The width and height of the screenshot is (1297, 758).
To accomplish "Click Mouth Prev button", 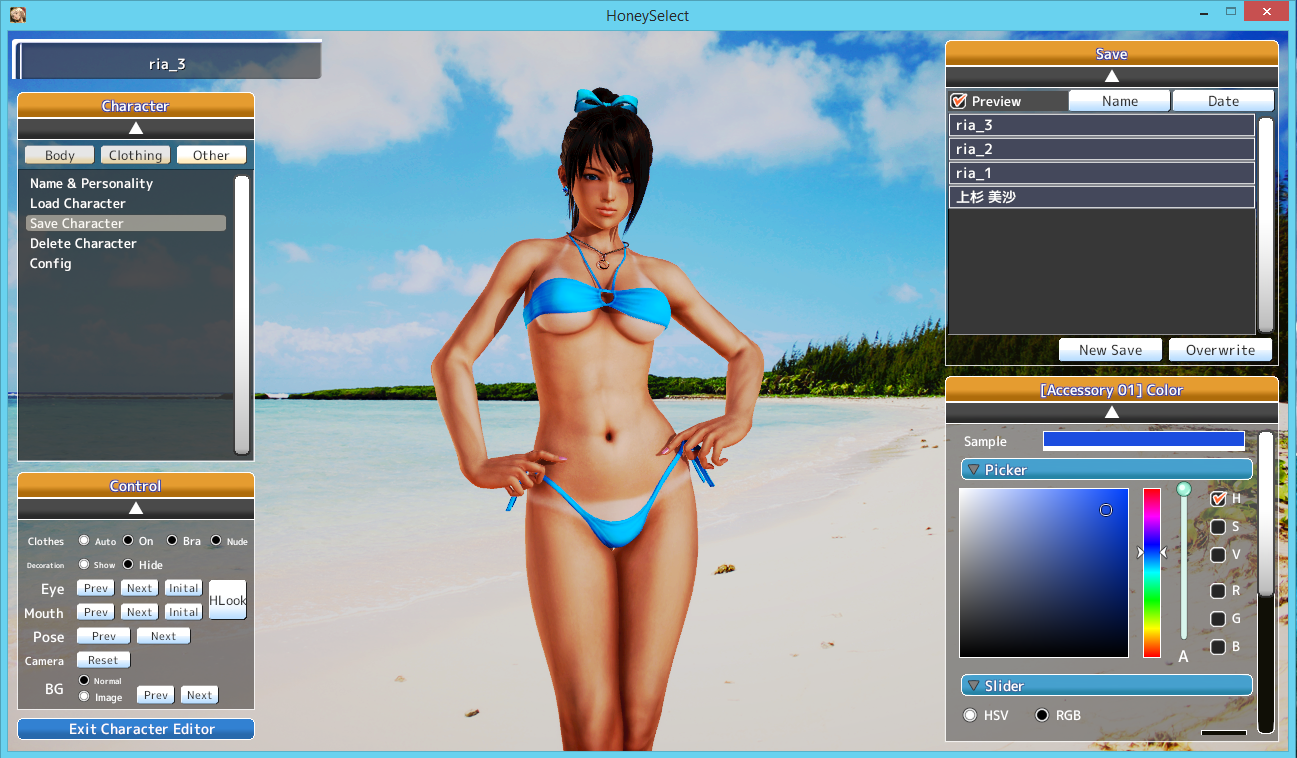I will tap(96, 612).
